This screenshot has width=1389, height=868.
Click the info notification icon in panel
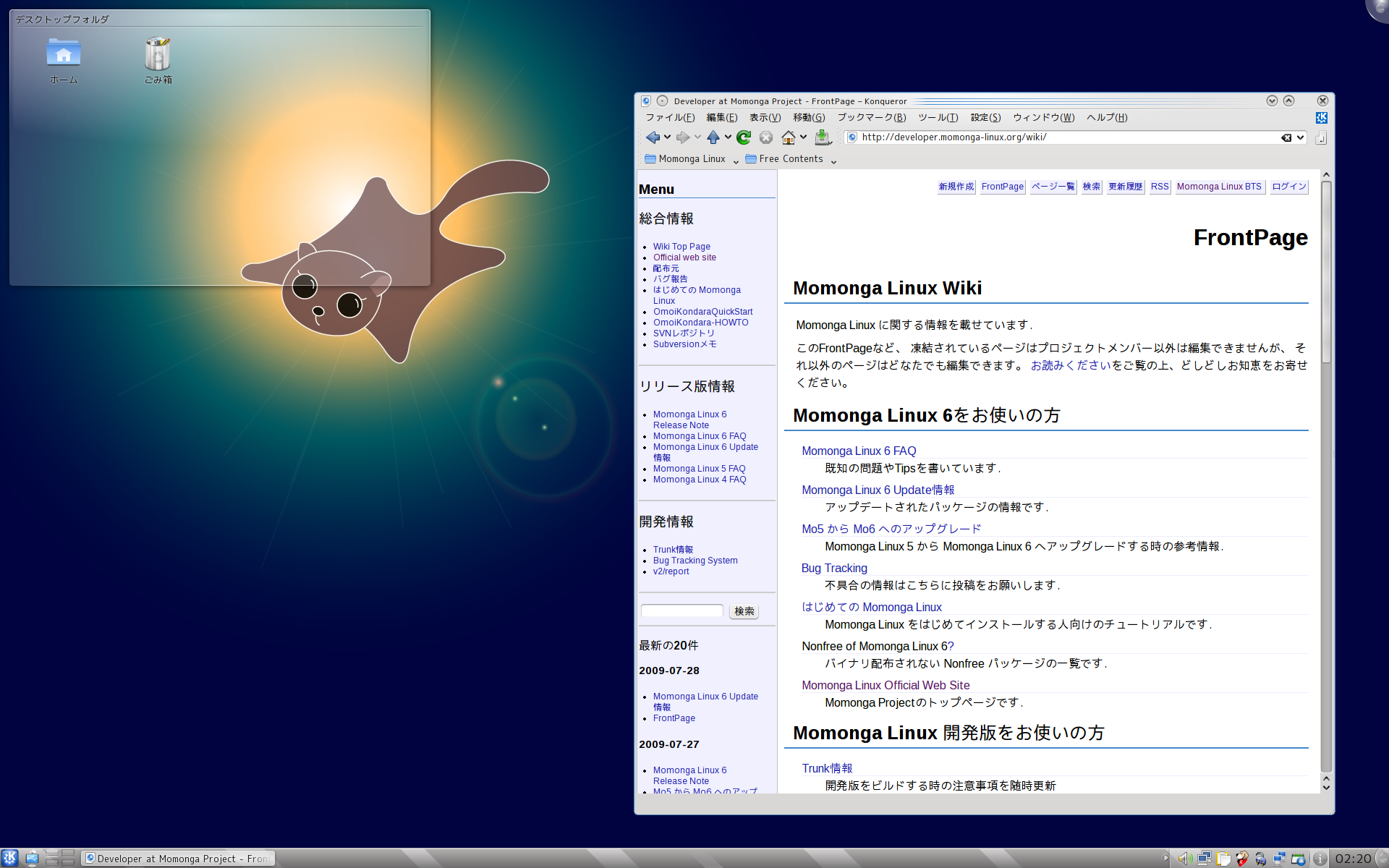tap(1320, 859)
